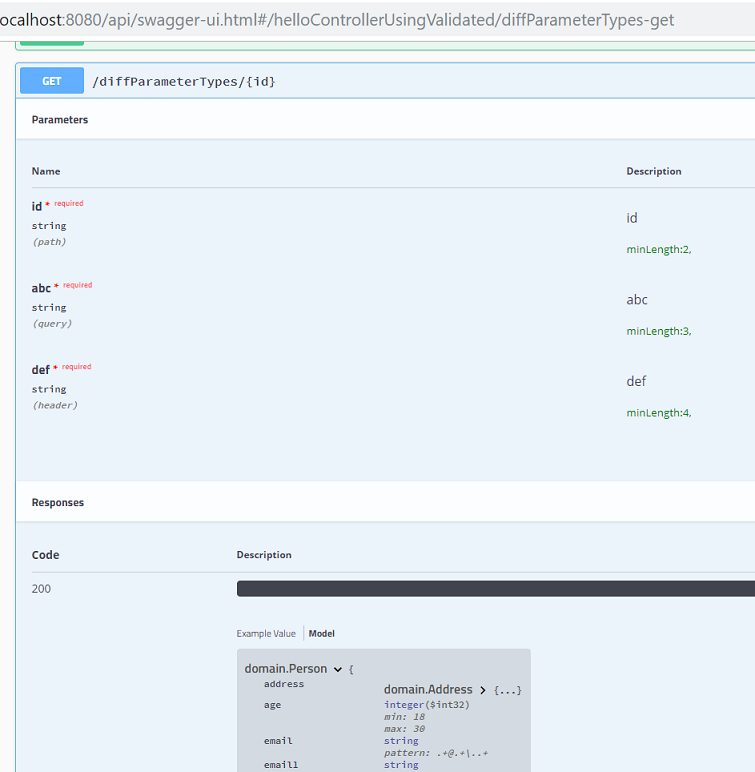Screen dimensions: 755x772
Task: Click the pattern: .+@.+\..+ text
Action: tap(436, 753)
